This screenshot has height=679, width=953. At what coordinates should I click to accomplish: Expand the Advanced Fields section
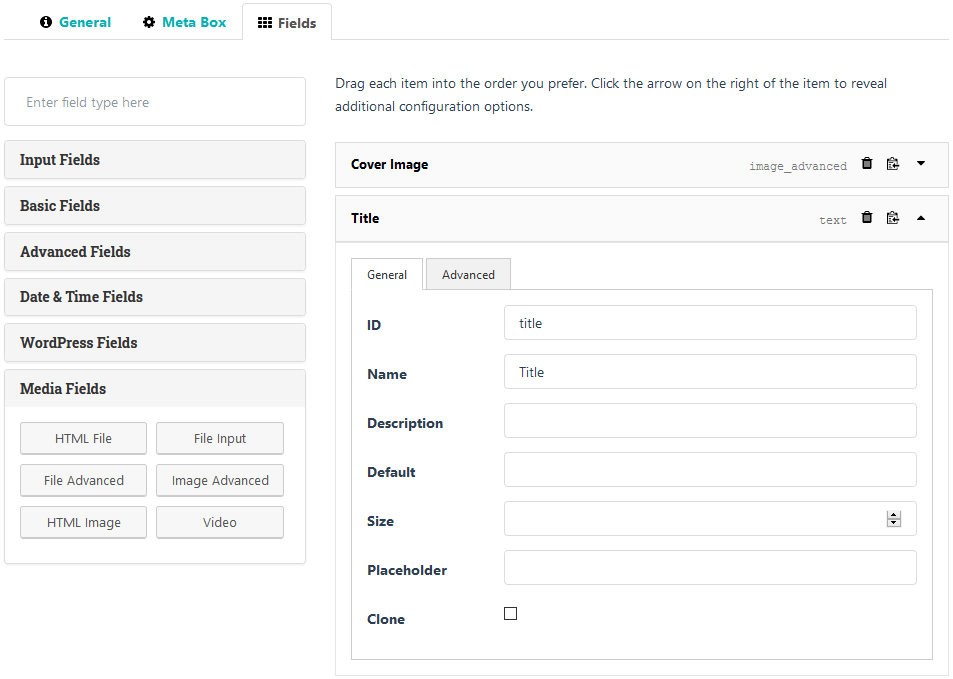tap(155, 252)
